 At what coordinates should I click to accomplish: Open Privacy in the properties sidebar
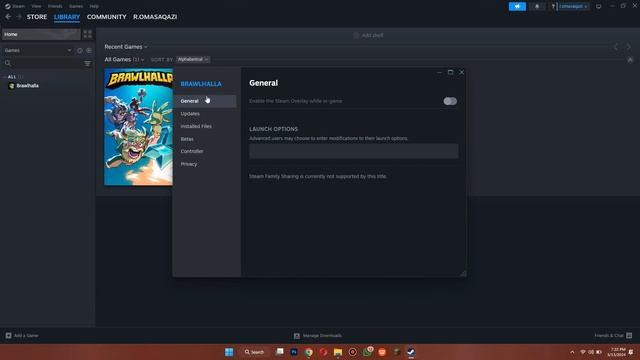click(x=189, y=164)
